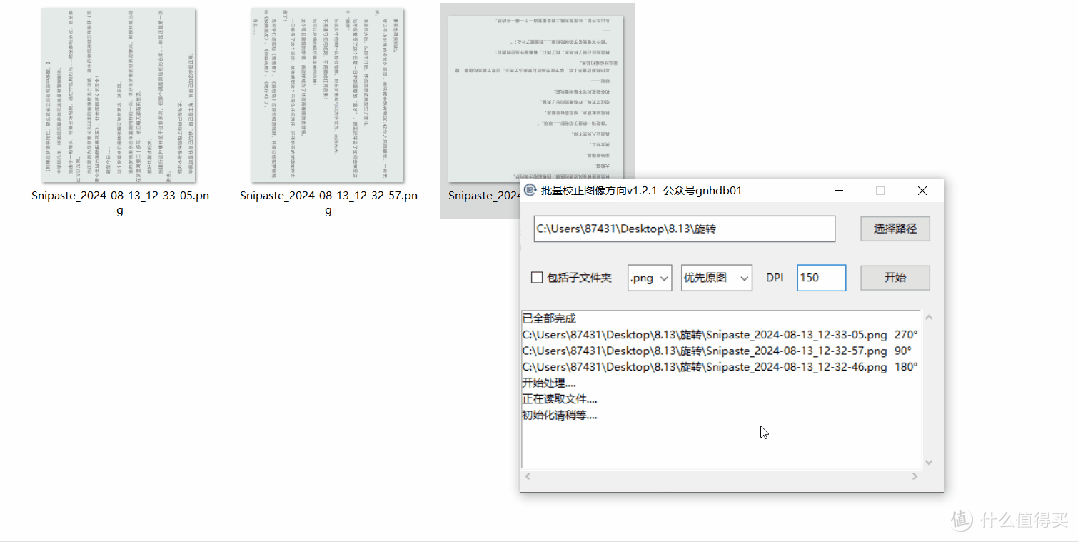Click log scrollbar down arrow

(929, 463)
